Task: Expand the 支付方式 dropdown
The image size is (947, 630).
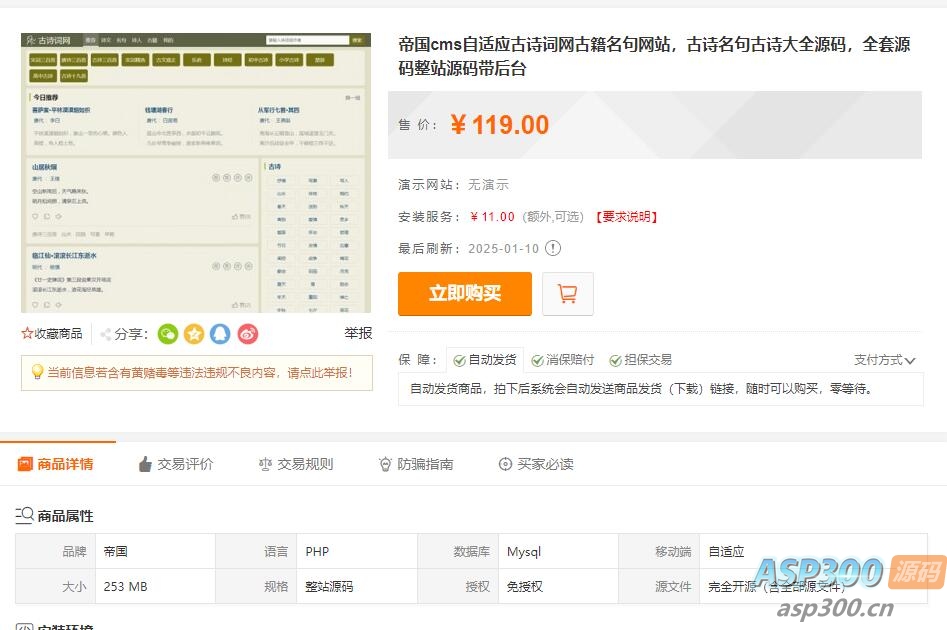Action: click(883, 357)
